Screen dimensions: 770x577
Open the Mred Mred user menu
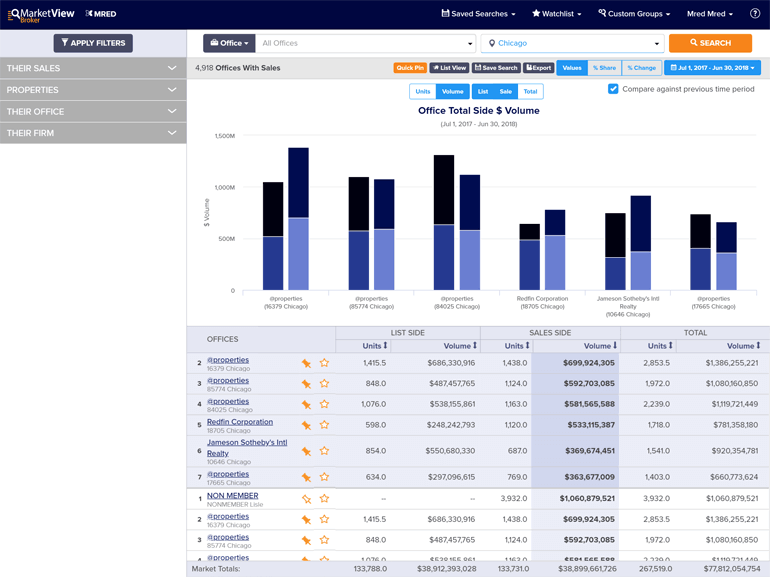(710, 14)
